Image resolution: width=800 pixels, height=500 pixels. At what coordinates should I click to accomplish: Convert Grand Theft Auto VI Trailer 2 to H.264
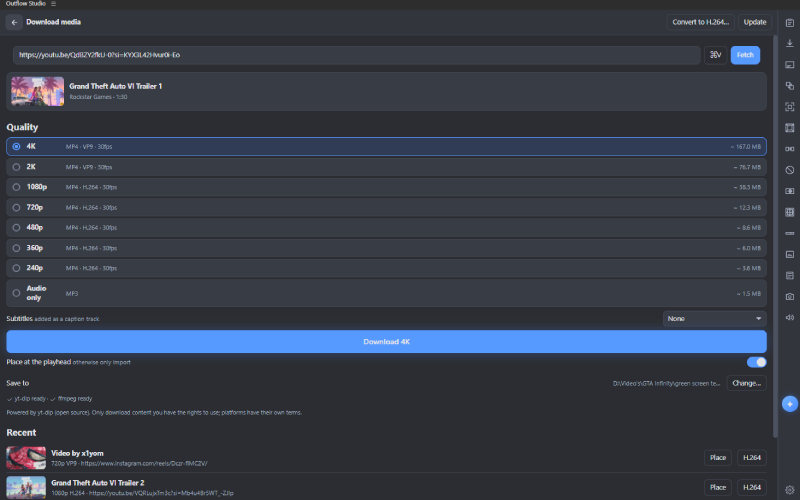tap(752, 487)
